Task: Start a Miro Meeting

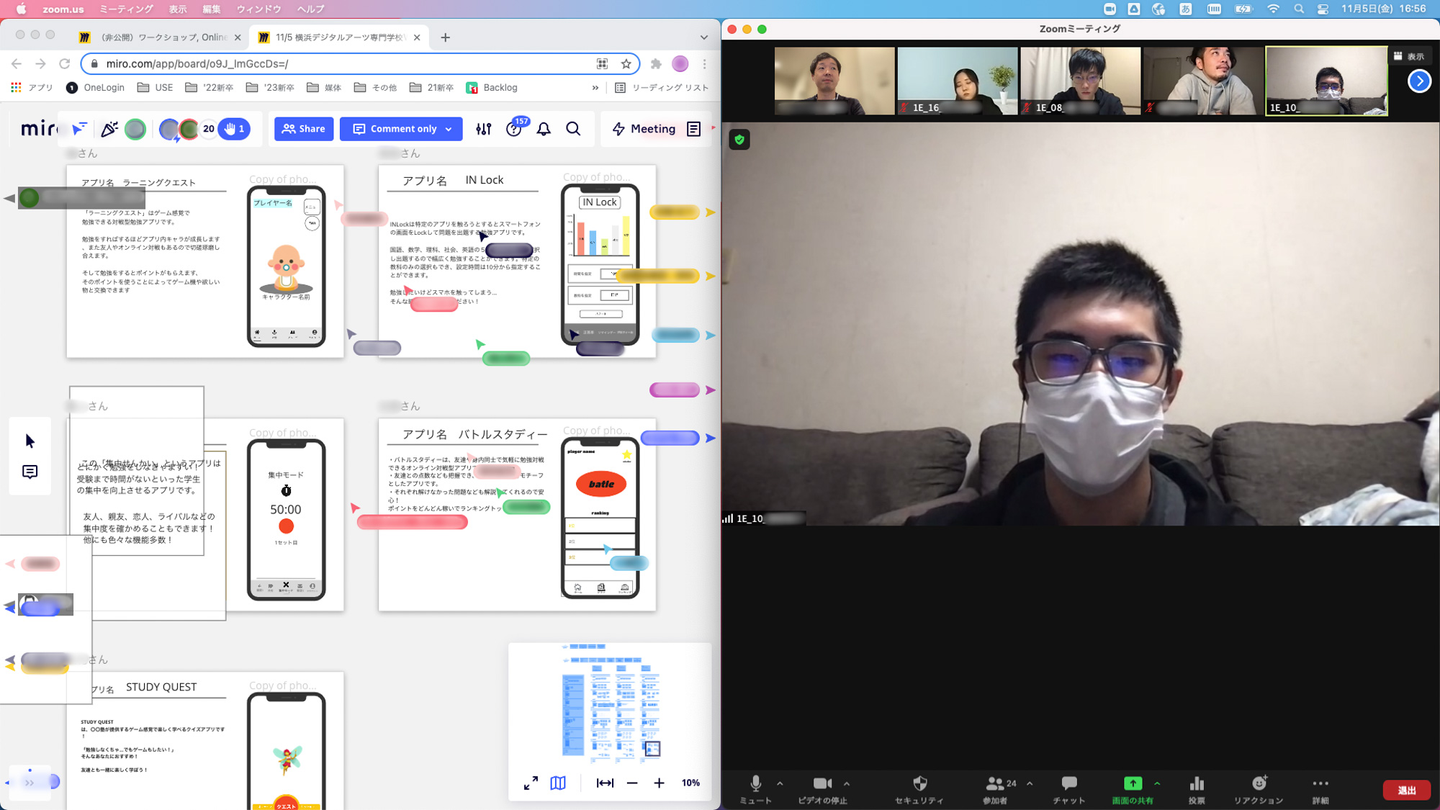Action: coord(644,129)
